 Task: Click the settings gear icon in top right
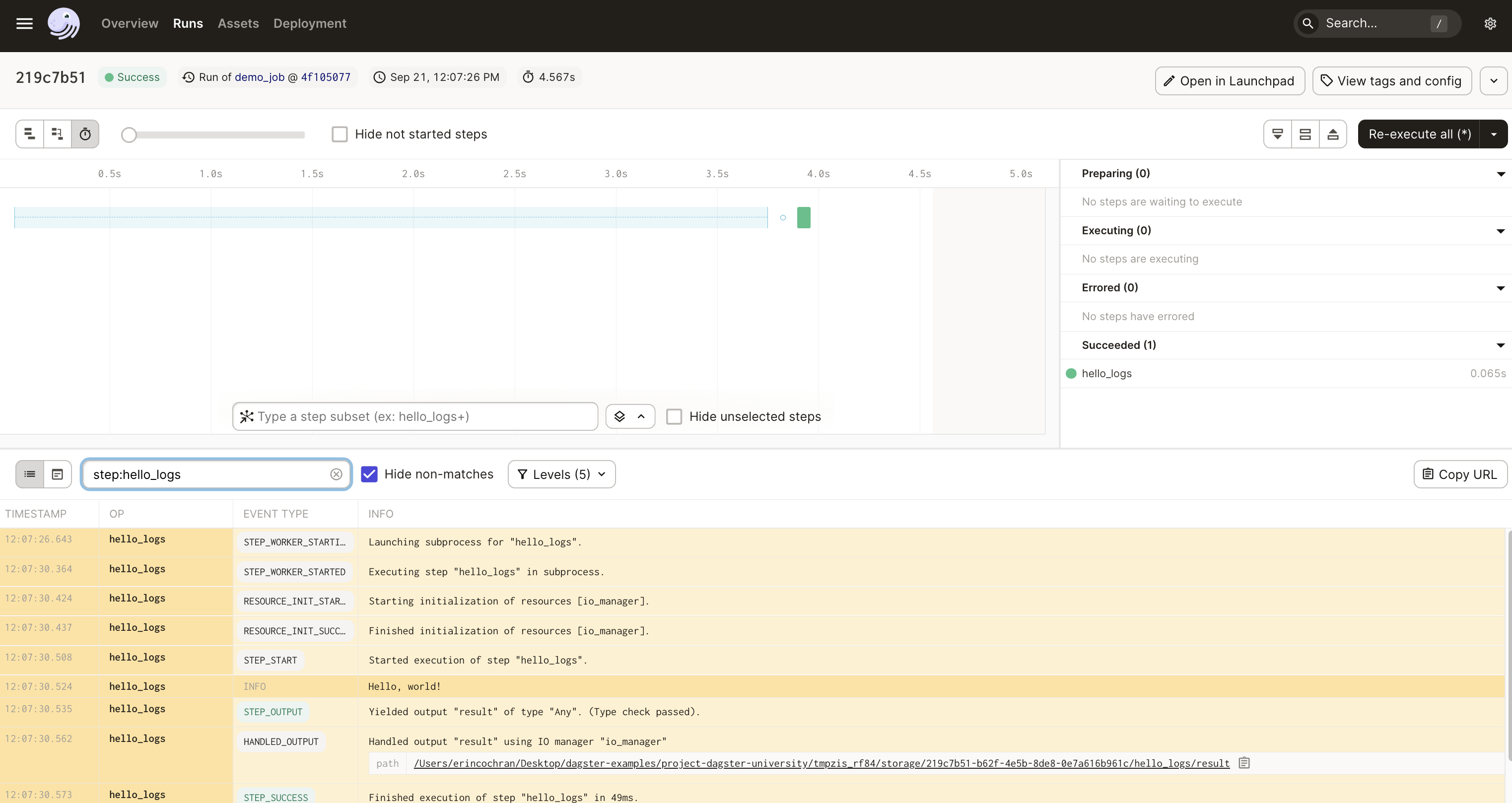(x=1491, y=23)
